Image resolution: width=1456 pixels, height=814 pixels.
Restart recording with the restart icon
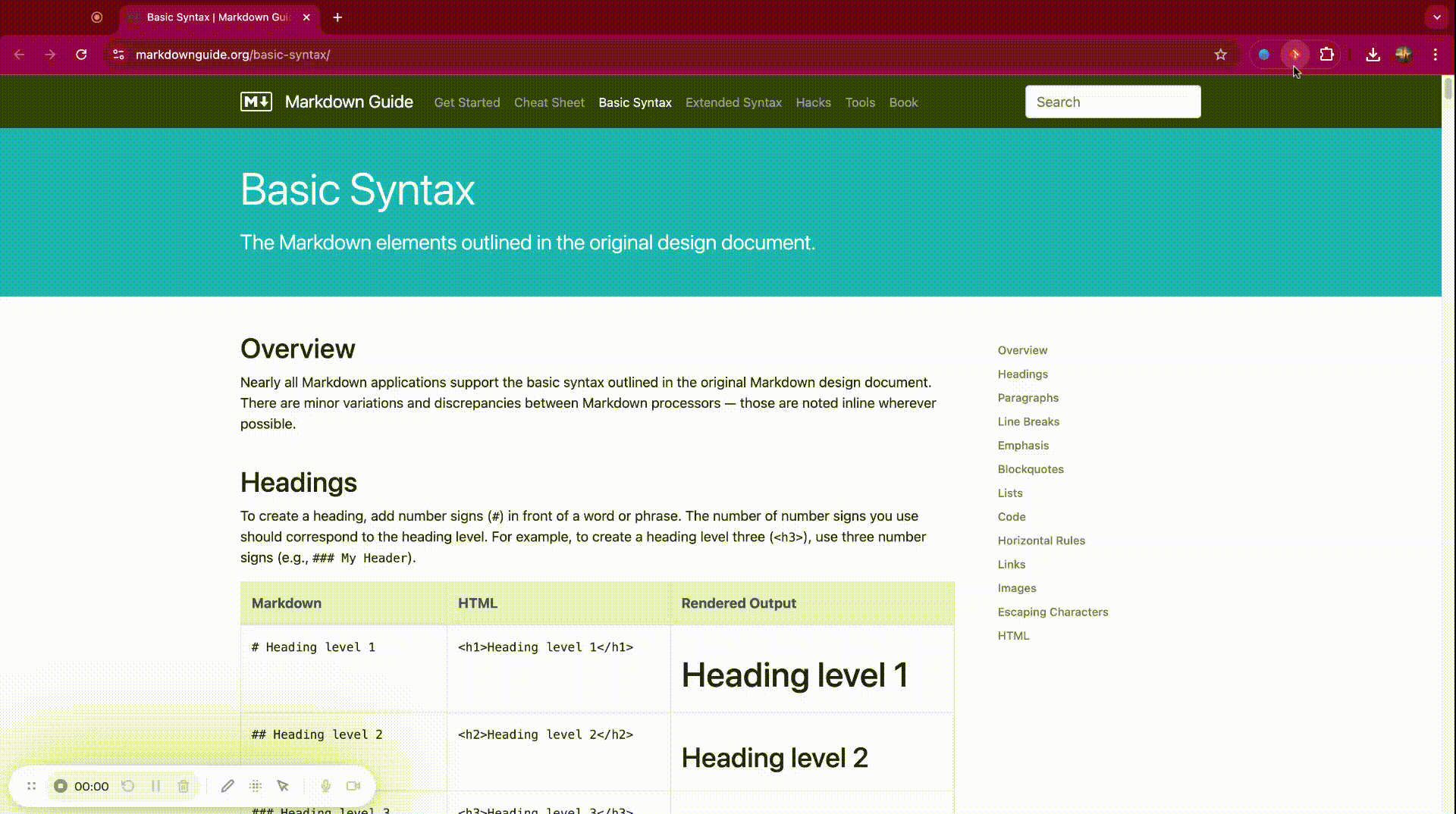point(128,786)
